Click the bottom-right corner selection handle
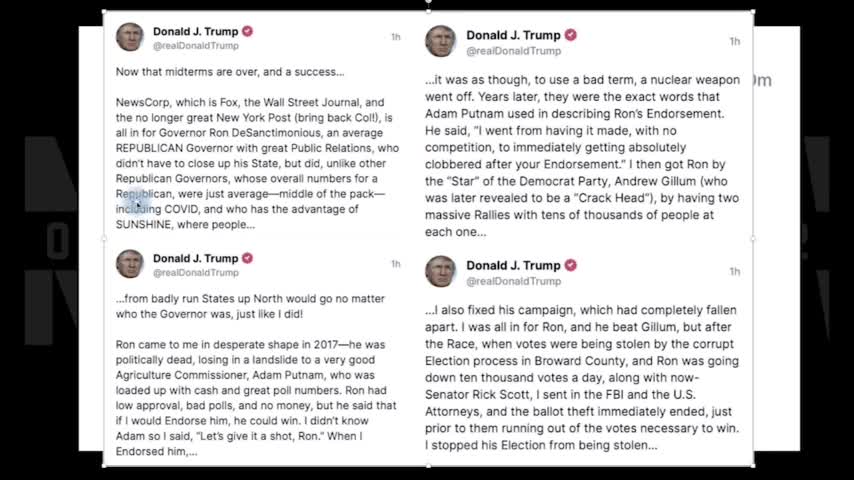 pyautogui.click(x=752, y=465)
